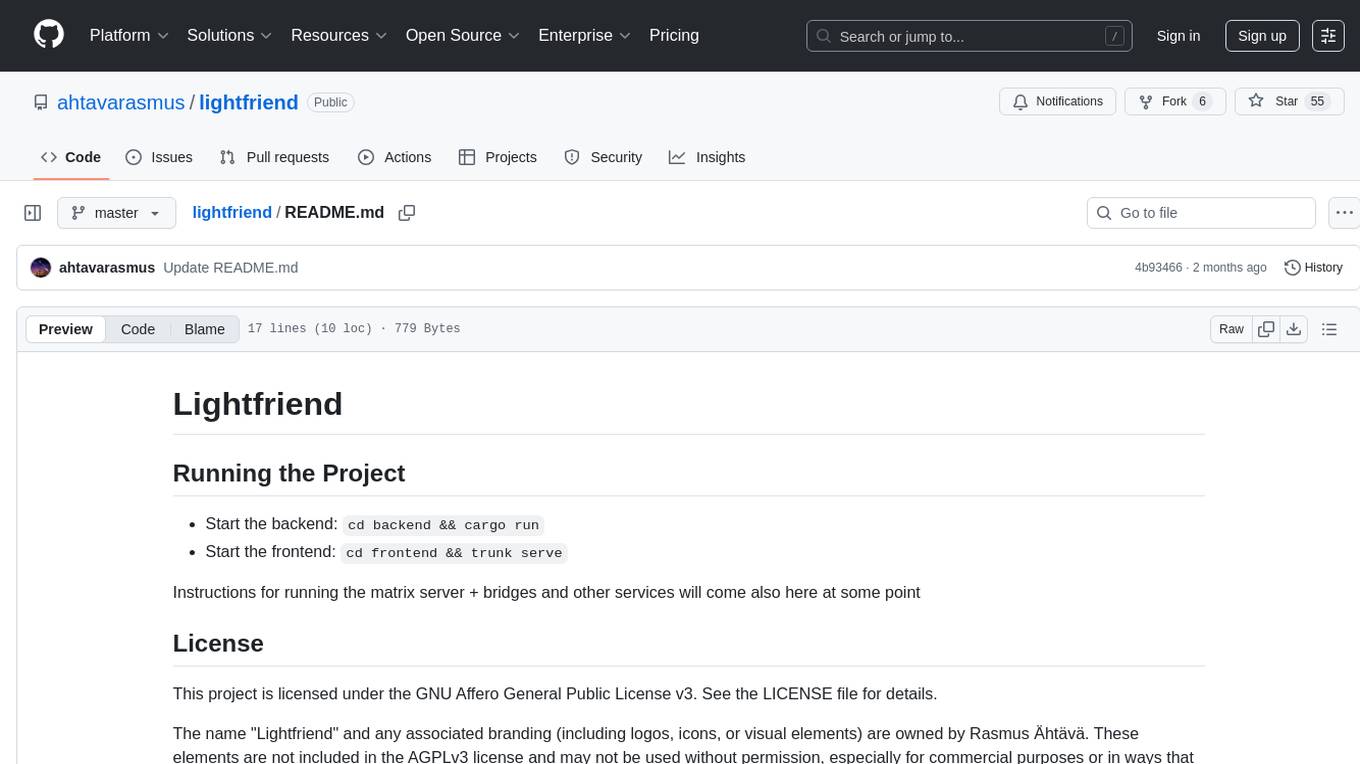Open the commit History link
The width and height of the screenshot is (1360, 764).
(x=1313, y=267)
